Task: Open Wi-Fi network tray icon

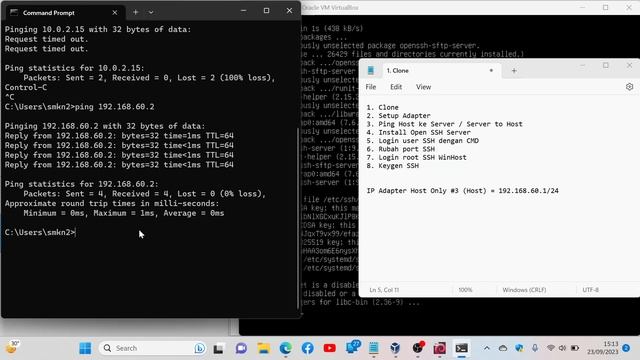Action: (551, 348)
